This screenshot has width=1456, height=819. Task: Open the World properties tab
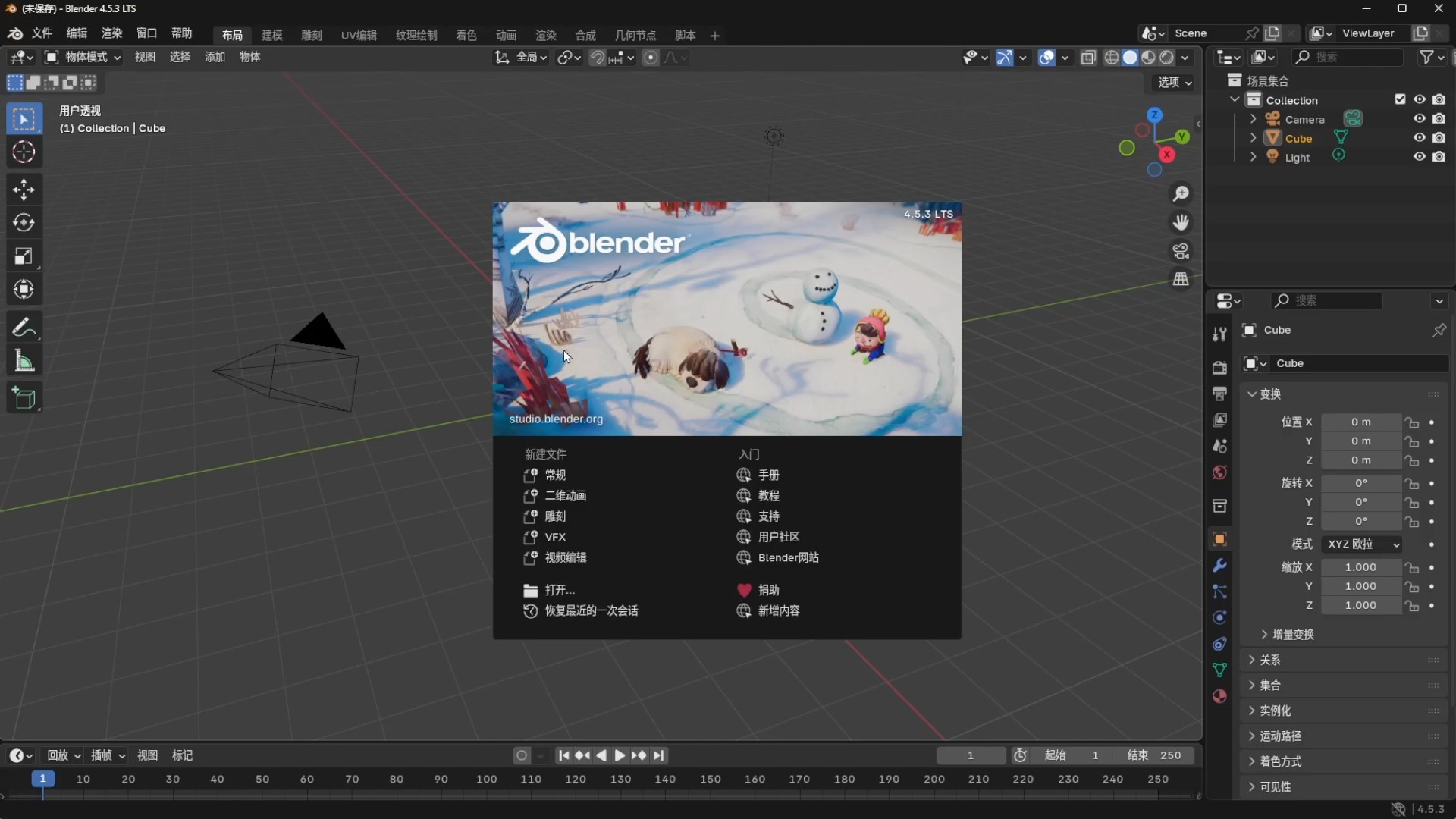[1219, 472]
